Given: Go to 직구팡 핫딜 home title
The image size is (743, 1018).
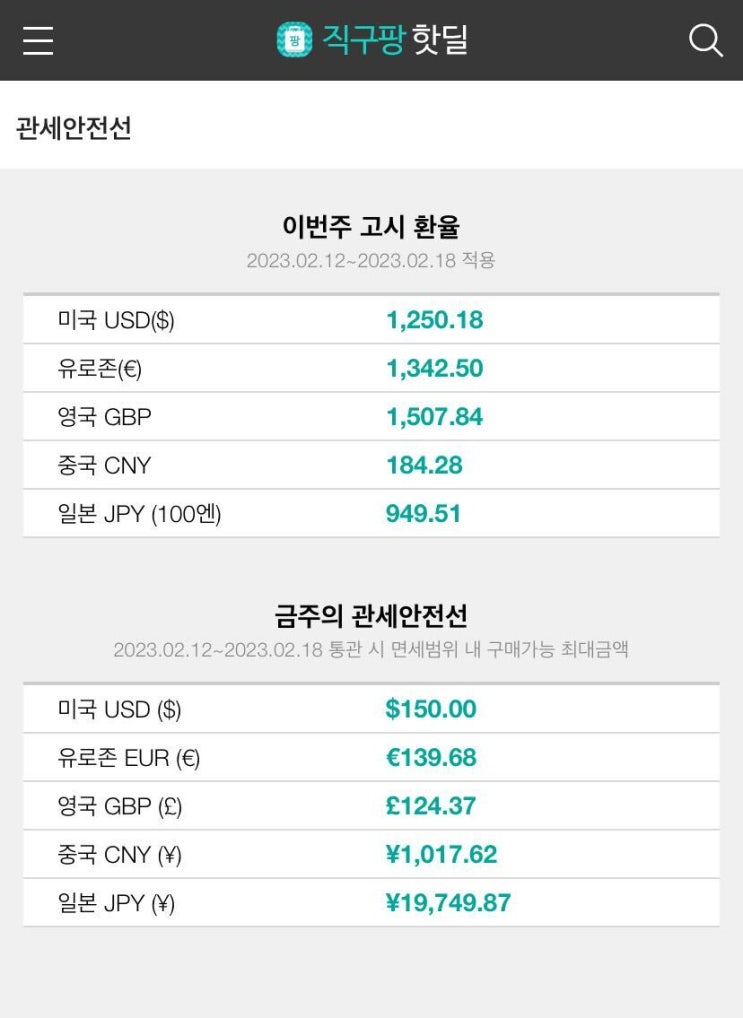Looking at the screenshot, I should 394,40.
